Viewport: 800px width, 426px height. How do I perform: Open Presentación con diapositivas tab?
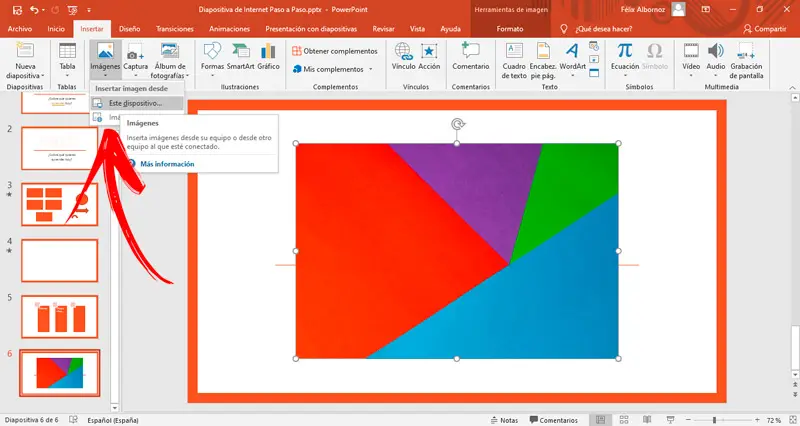(x=311, y=29)
